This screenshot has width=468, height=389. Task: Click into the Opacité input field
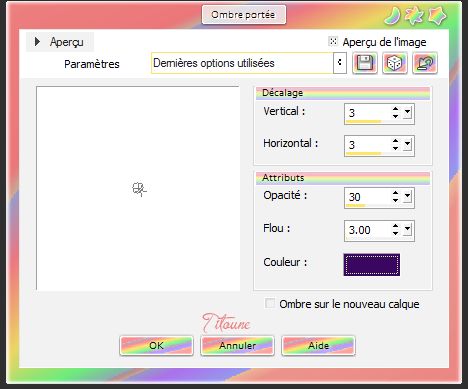368,197
